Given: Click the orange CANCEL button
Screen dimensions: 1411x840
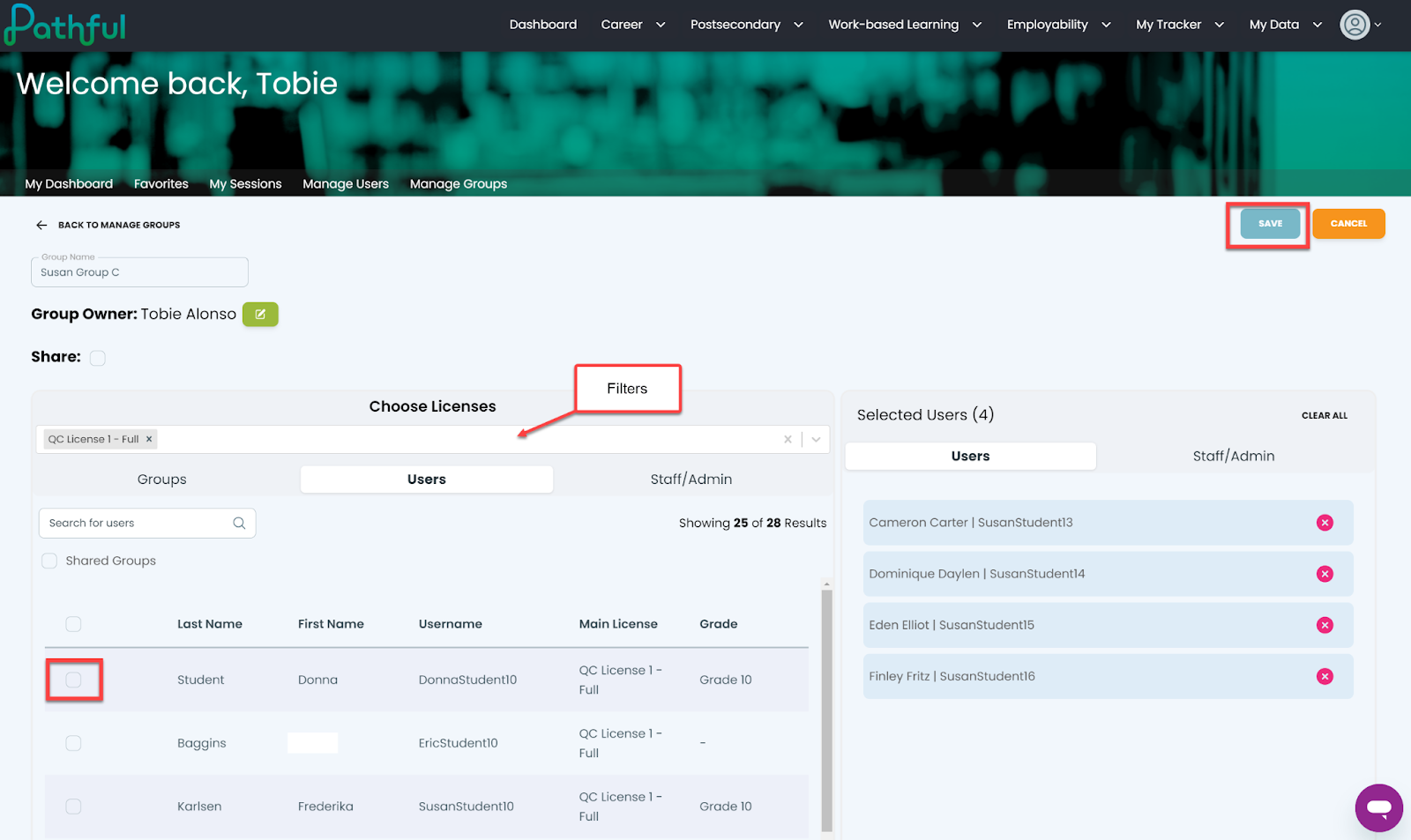Looking at the screenshot, I should (1348, 224).
